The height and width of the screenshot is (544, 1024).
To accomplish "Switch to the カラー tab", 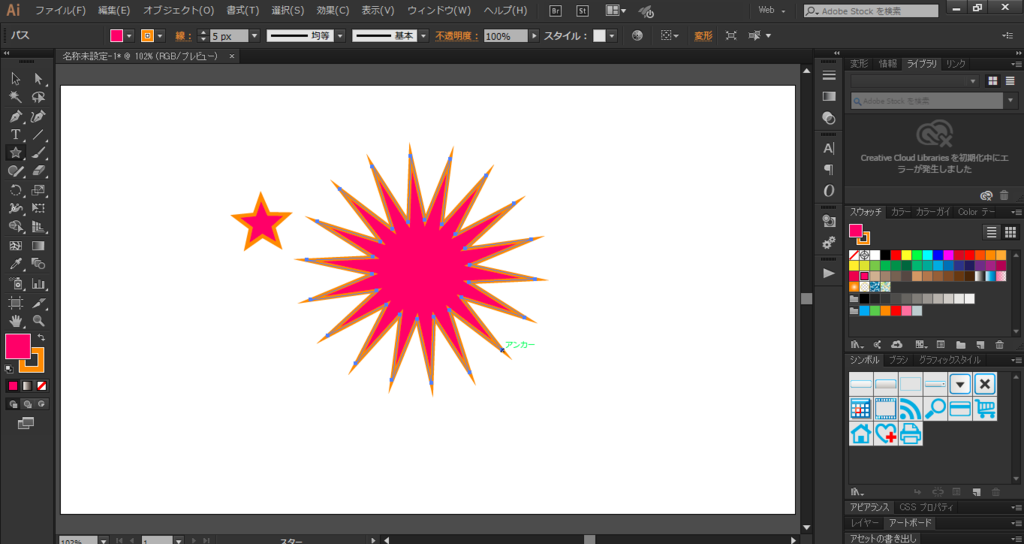I will (x=901, y=212).
